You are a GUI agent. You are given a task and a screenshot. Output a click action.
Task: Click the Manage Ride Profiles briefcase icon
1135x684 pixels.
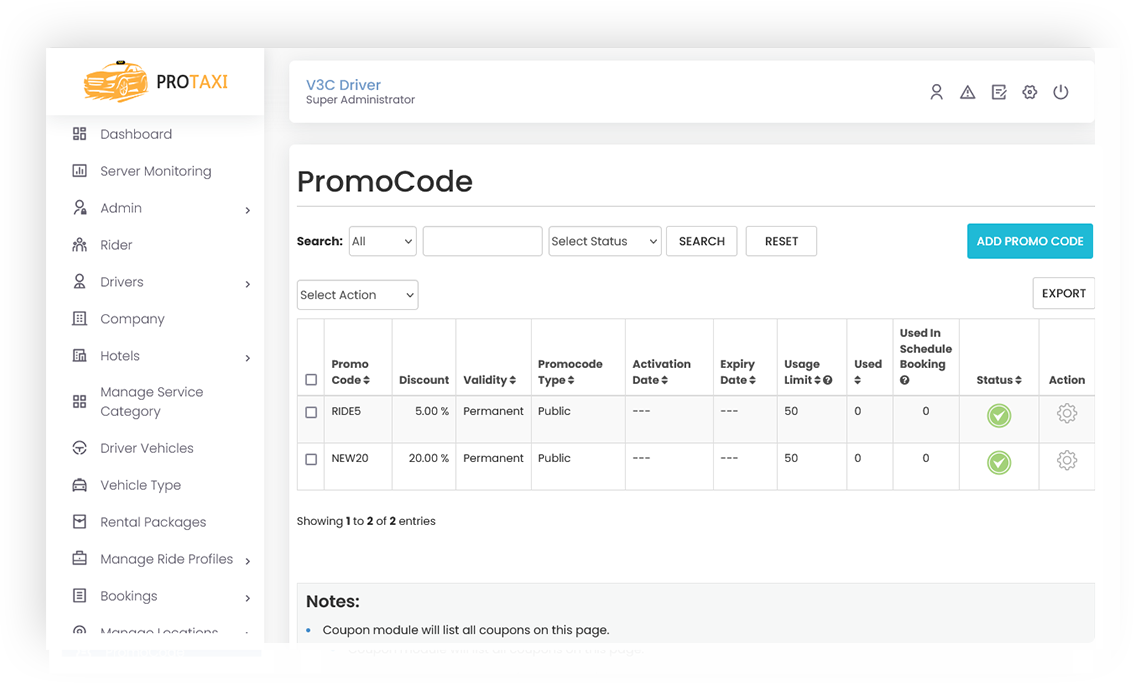(80, 559)
